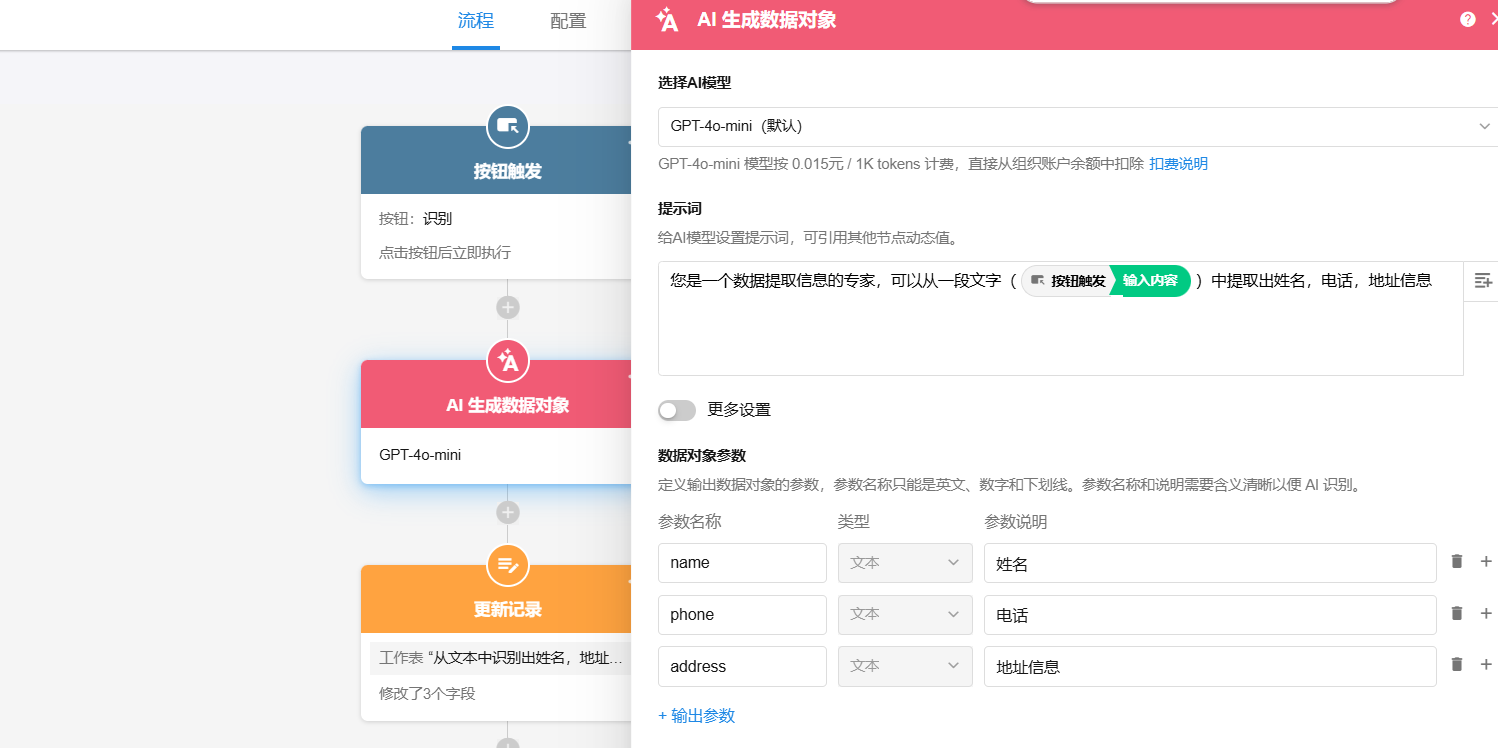1498x748 pixels.
Task: Add a row after the address parameter
Action: (x=1486, y=665)
